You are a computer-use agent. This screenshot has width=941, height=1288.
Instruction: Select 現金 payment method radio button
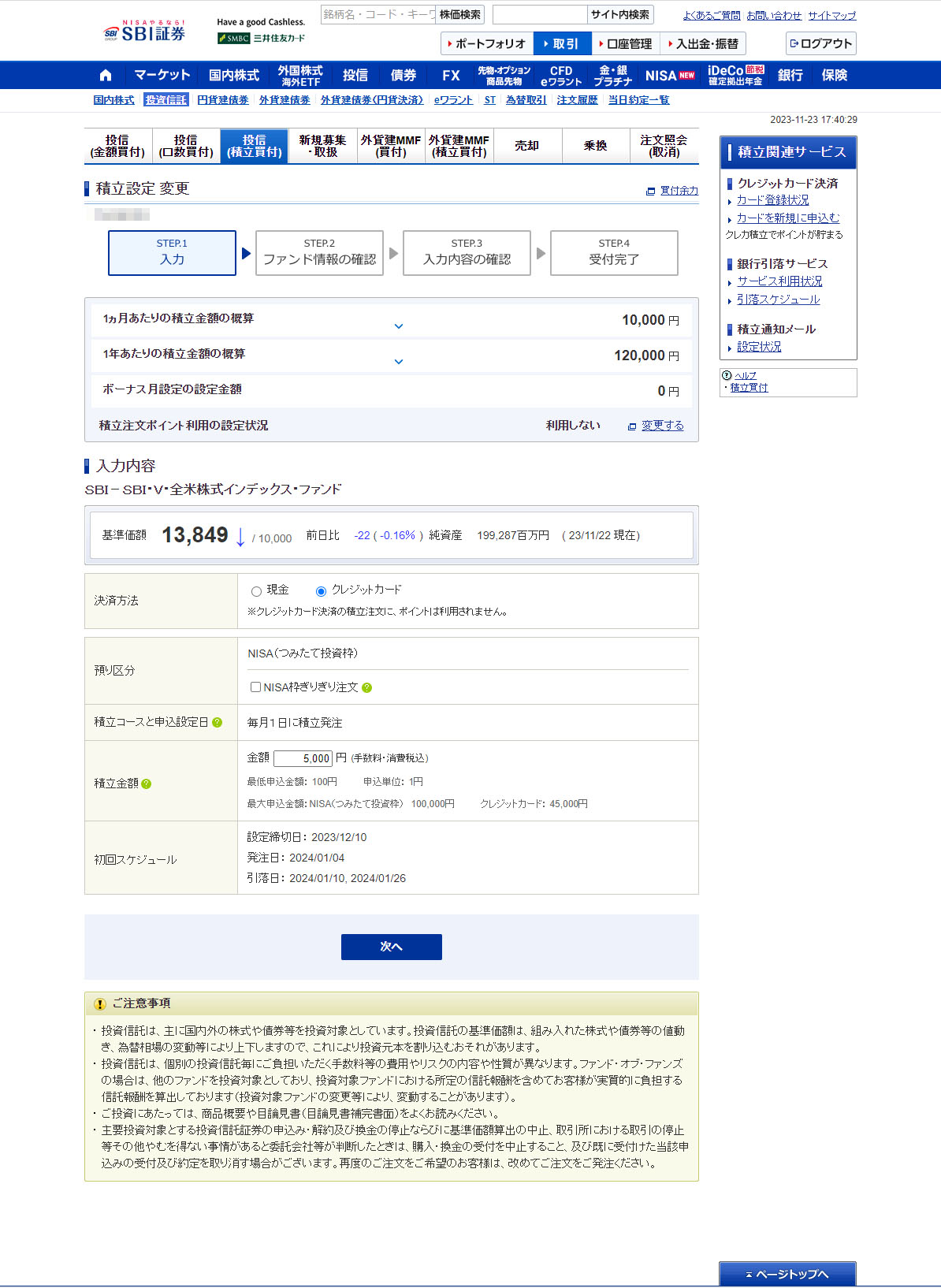click(x=256, y=591)
